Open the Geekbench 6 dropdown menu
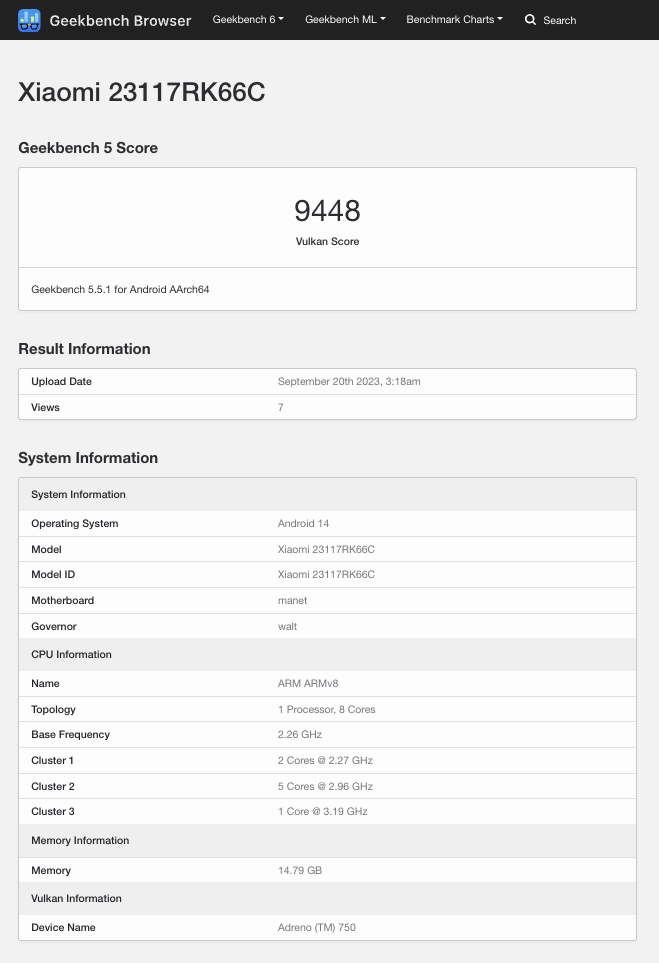Screen dimensions: 659x963 (248, 20)
